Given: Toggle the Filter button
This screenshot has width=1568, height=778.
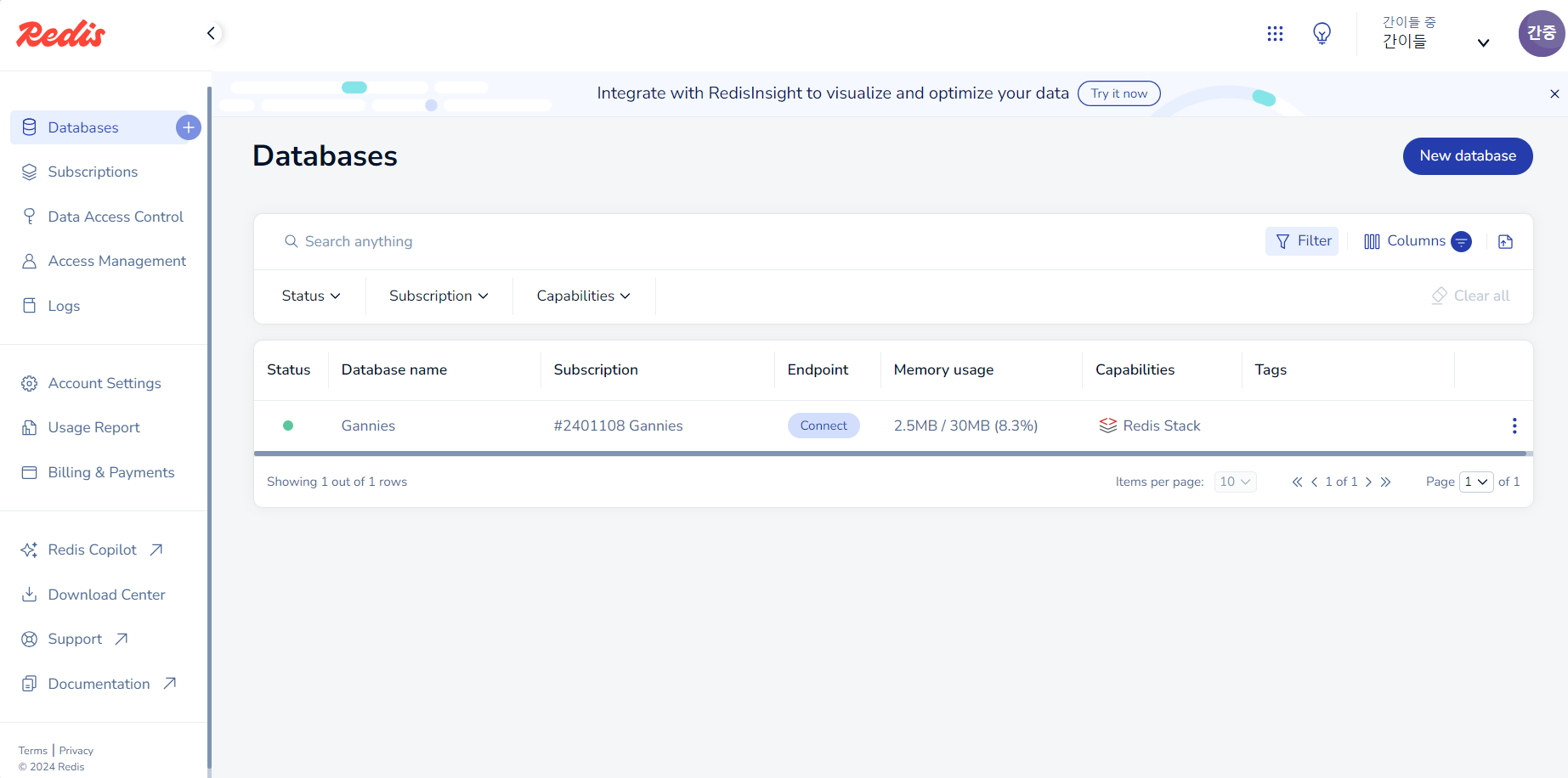Looking at the screenshot, I should click(x=1302, y=241).
